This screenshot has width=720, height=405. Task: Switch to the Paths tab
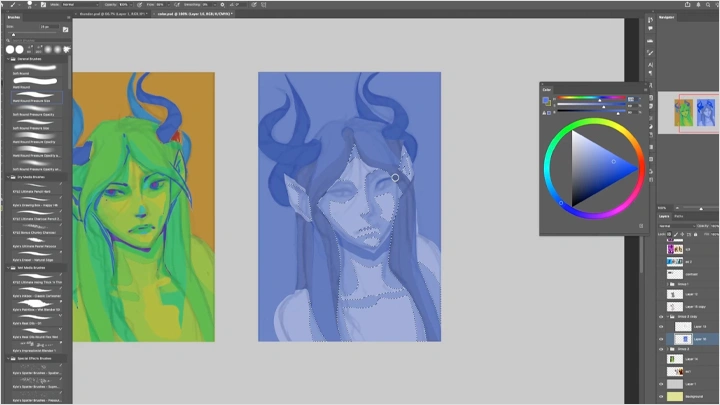(x=679, y=216)
